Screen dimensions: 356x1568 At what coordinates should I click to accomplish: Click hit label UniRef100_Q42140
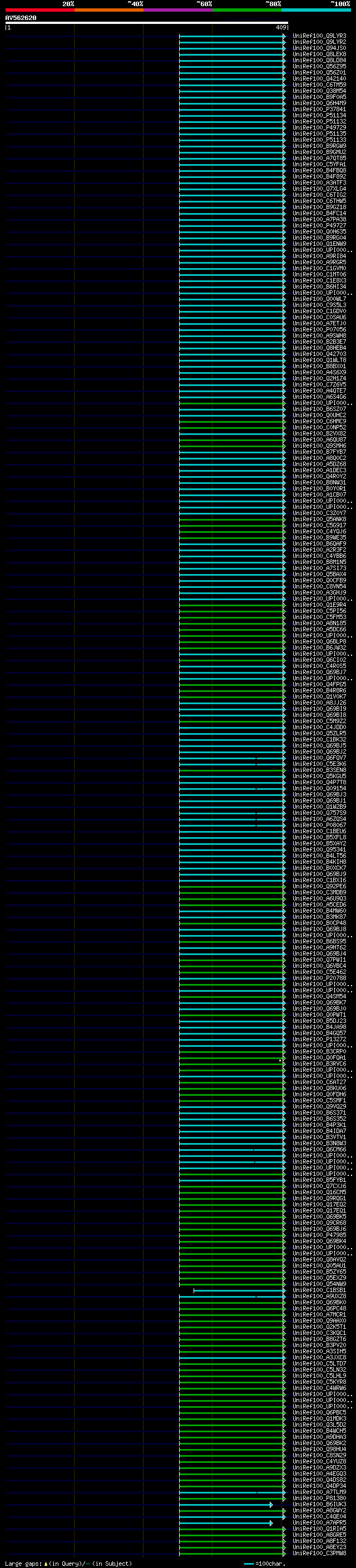click(x=319, y=78)
